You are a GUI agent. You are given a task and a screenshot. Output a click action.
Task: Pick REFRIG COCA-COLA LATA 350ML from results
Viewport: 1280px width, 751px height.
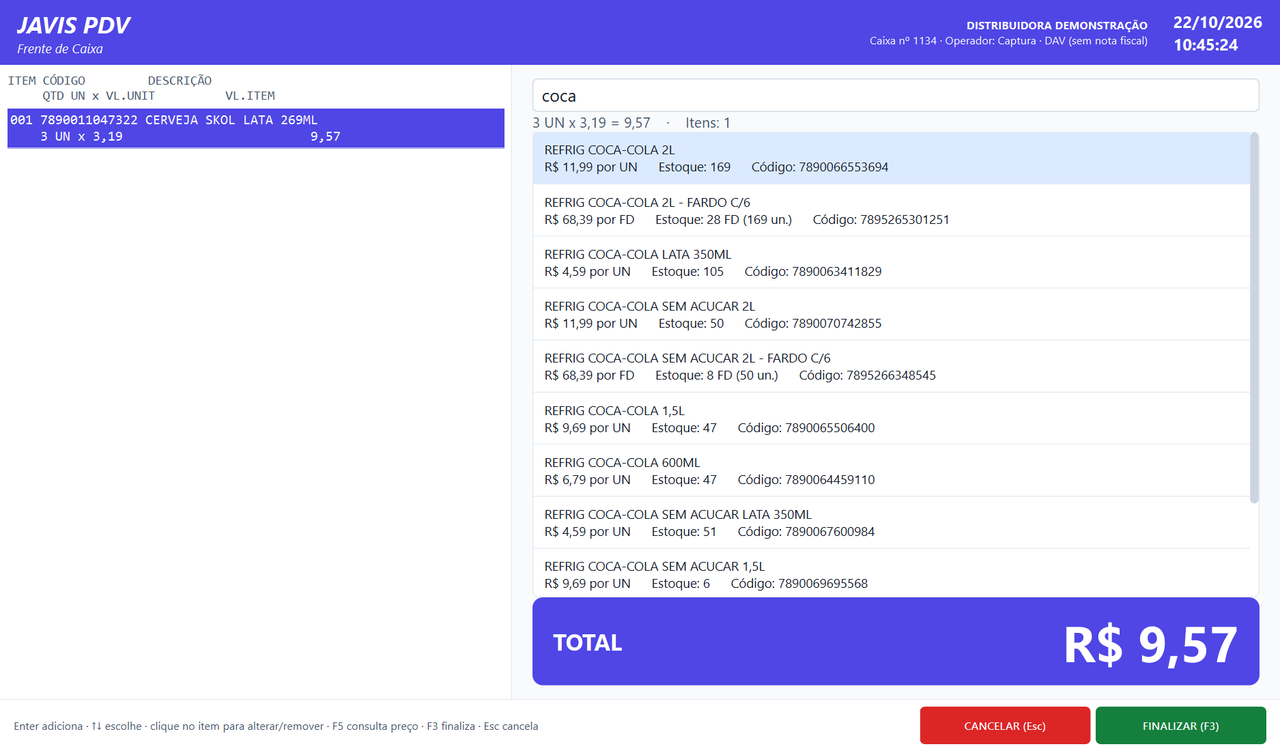(x=891, y=262)
